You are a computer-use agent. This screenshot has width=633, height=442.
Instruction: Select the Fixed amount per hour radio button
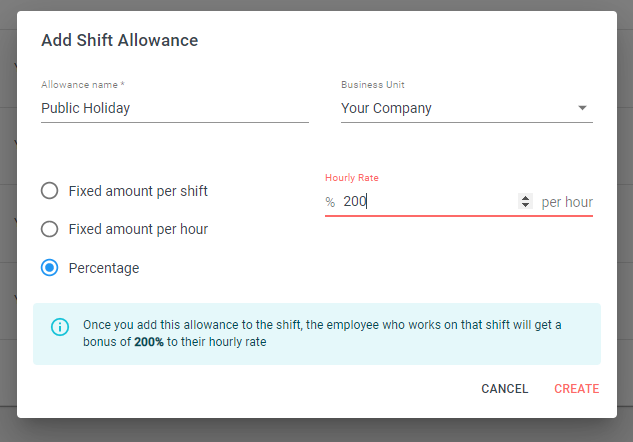point(50,229)
